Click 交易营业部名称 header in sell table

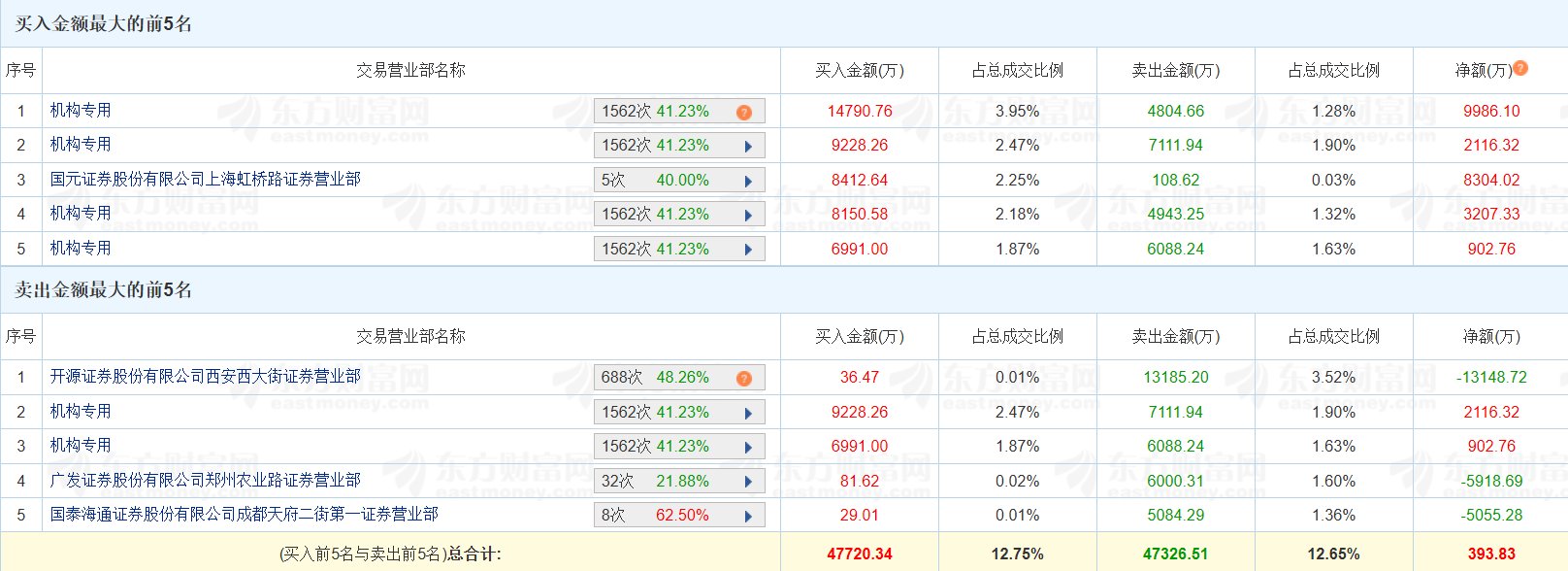[x=410, y=336]
